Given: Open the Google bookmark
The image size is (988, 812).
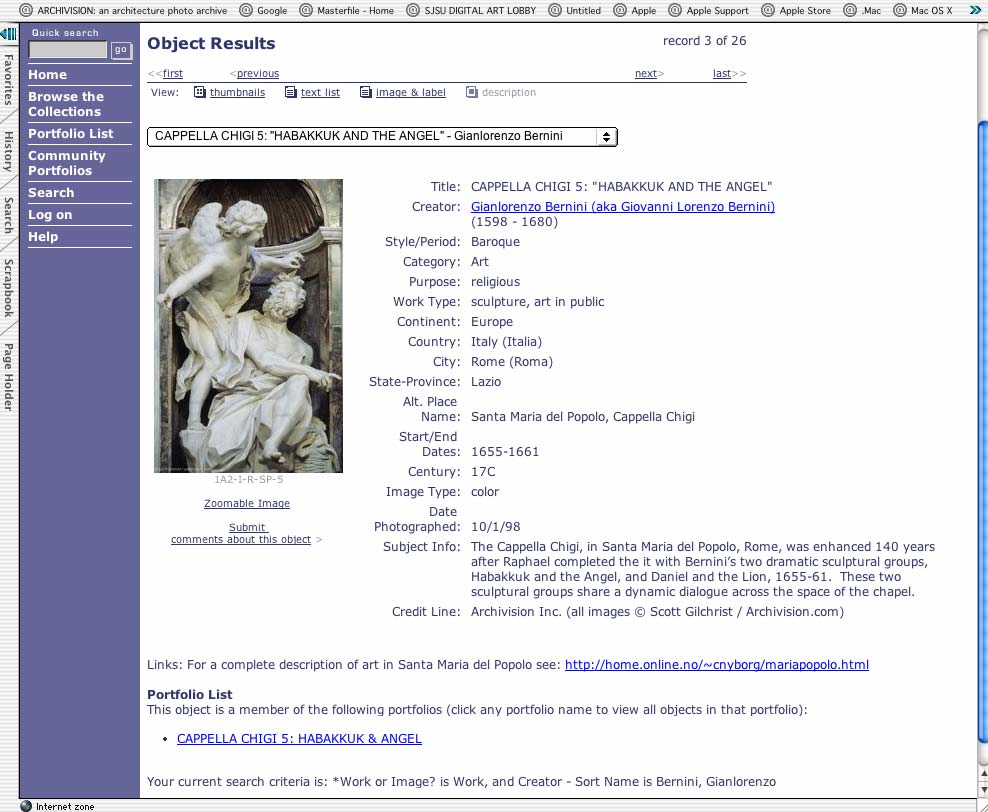Looking at the screenshot, I should tap(263, 10).
